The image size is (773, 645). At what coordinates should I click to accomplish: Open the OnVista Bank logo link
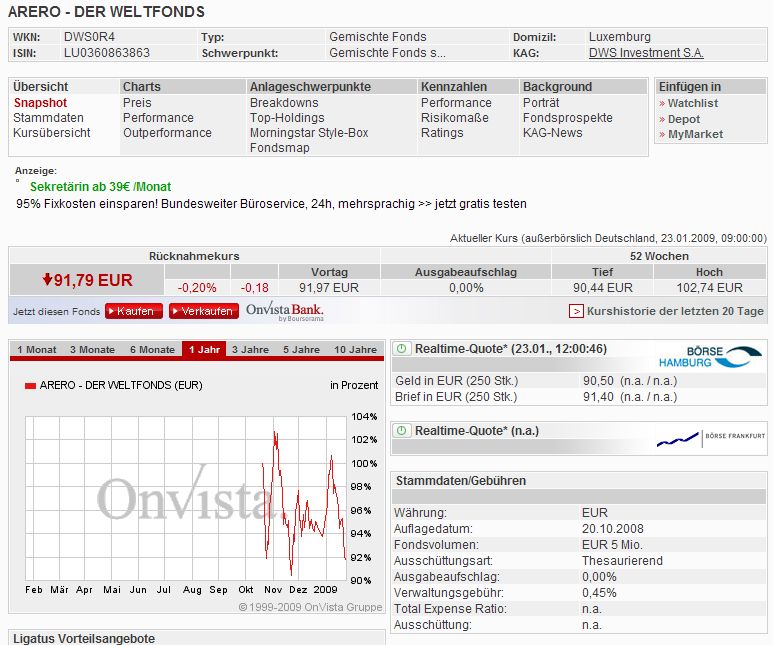[284, 311]
